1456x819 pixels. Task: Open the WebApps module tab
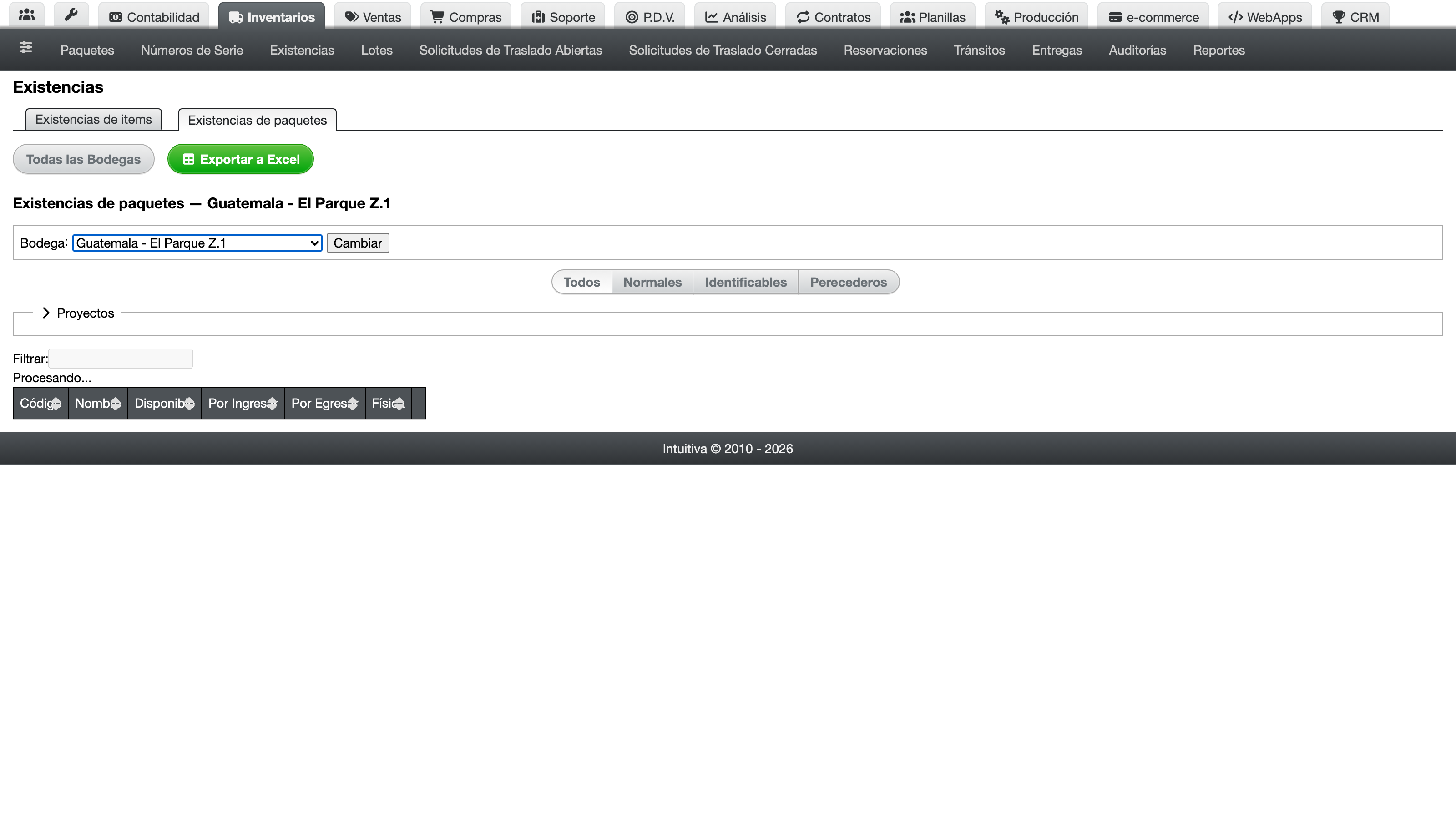click(x=1265, y=16)
